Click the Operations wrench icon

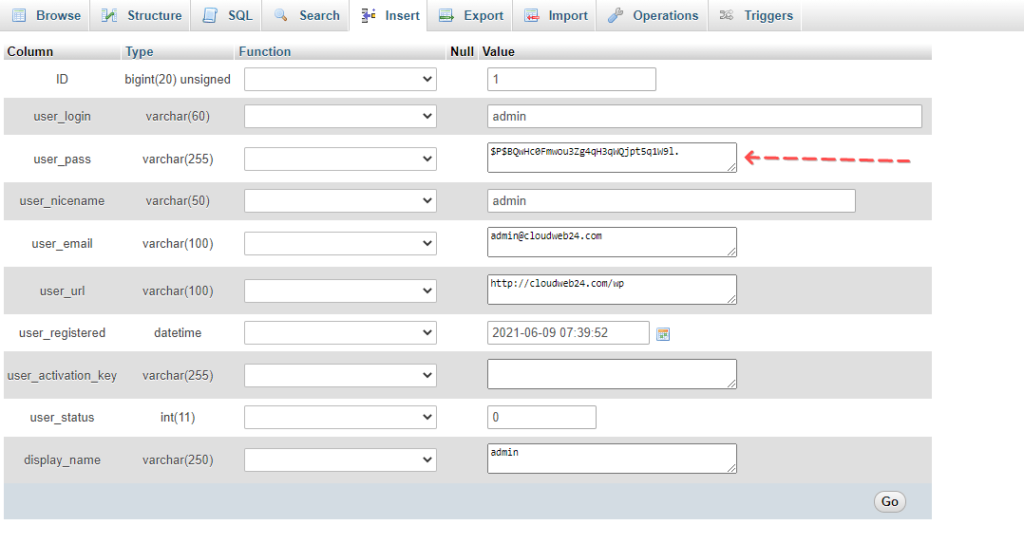click(615, 16)
